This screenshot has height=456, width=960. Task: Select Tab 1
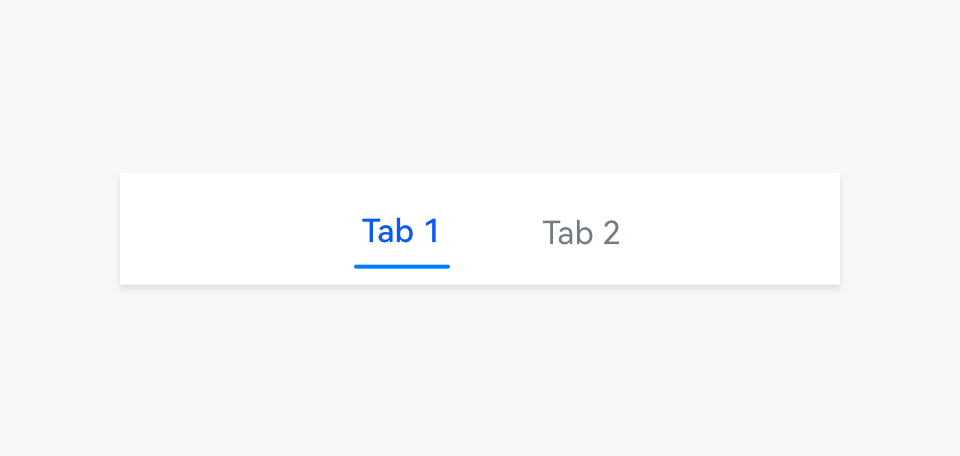pos(401,231)
